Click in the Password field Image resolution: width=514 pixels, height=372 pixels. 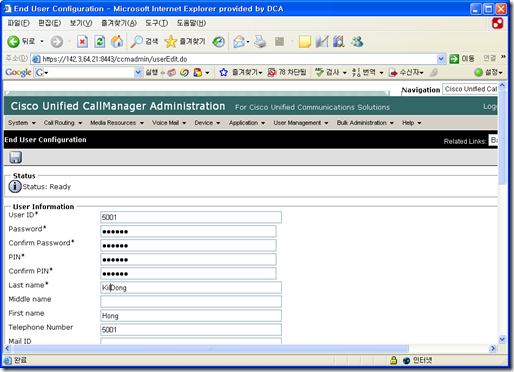pyautogui.click(x=188, y=231)
